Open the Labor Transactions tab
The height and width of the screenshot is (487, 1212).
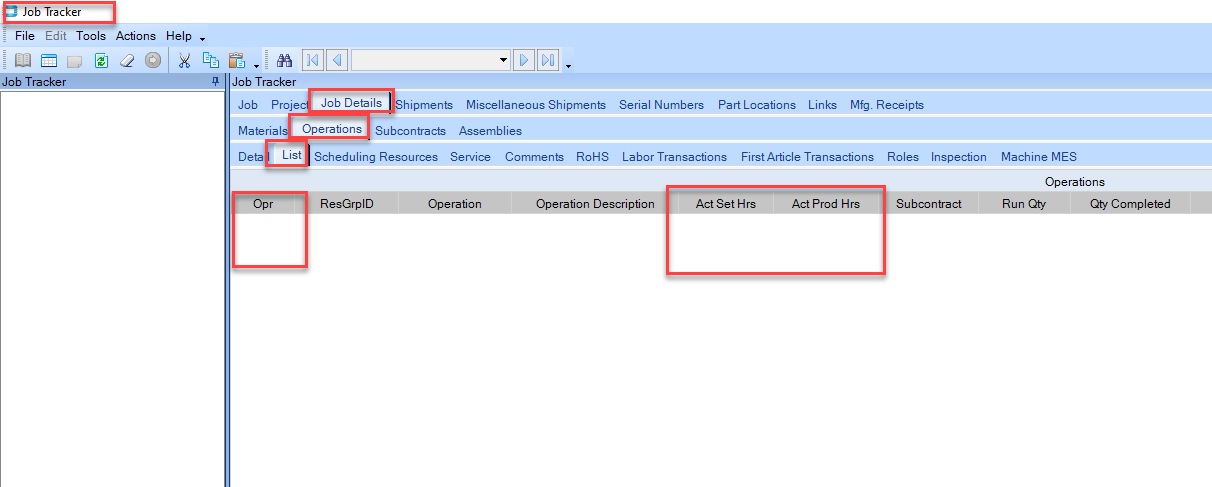click(675, 157)
